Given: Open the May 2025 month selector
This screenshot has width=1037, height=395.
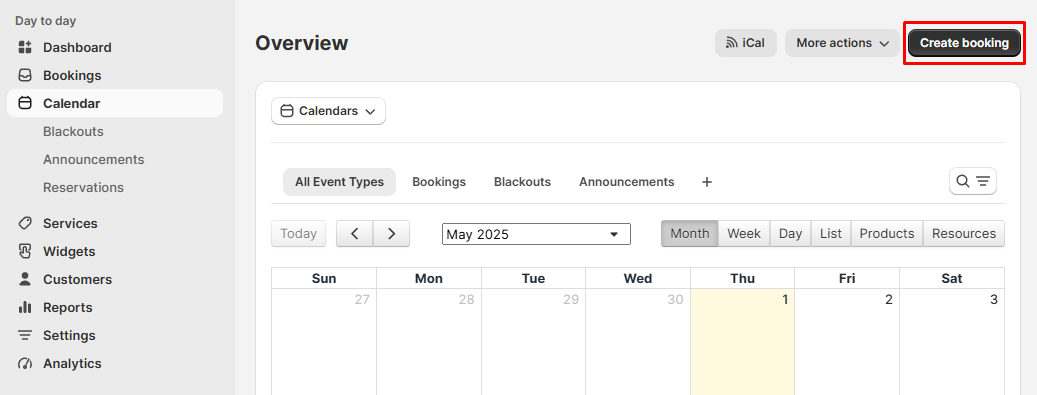Looking at the screenshot, I should 536,234.
